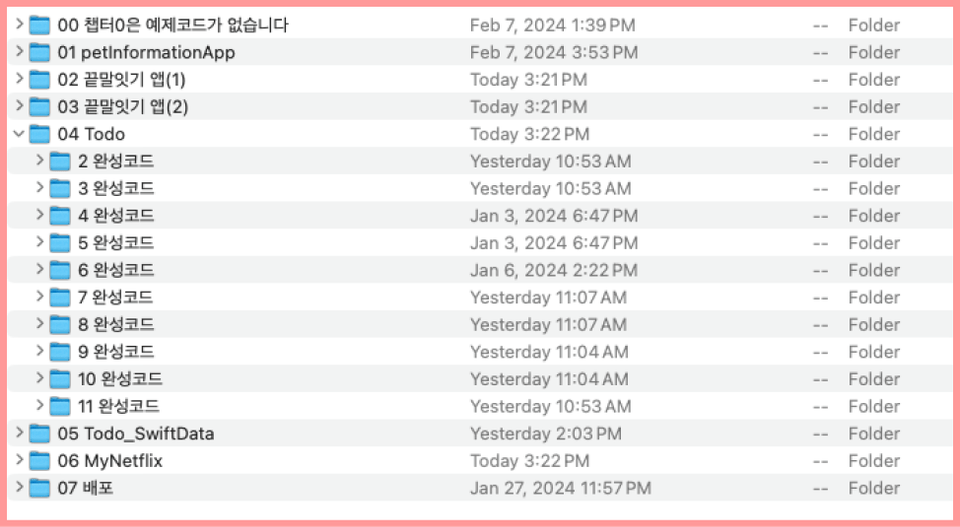Select the 7 완성코드 row label
The image size is (960, 527).
[x=115, y=297]
